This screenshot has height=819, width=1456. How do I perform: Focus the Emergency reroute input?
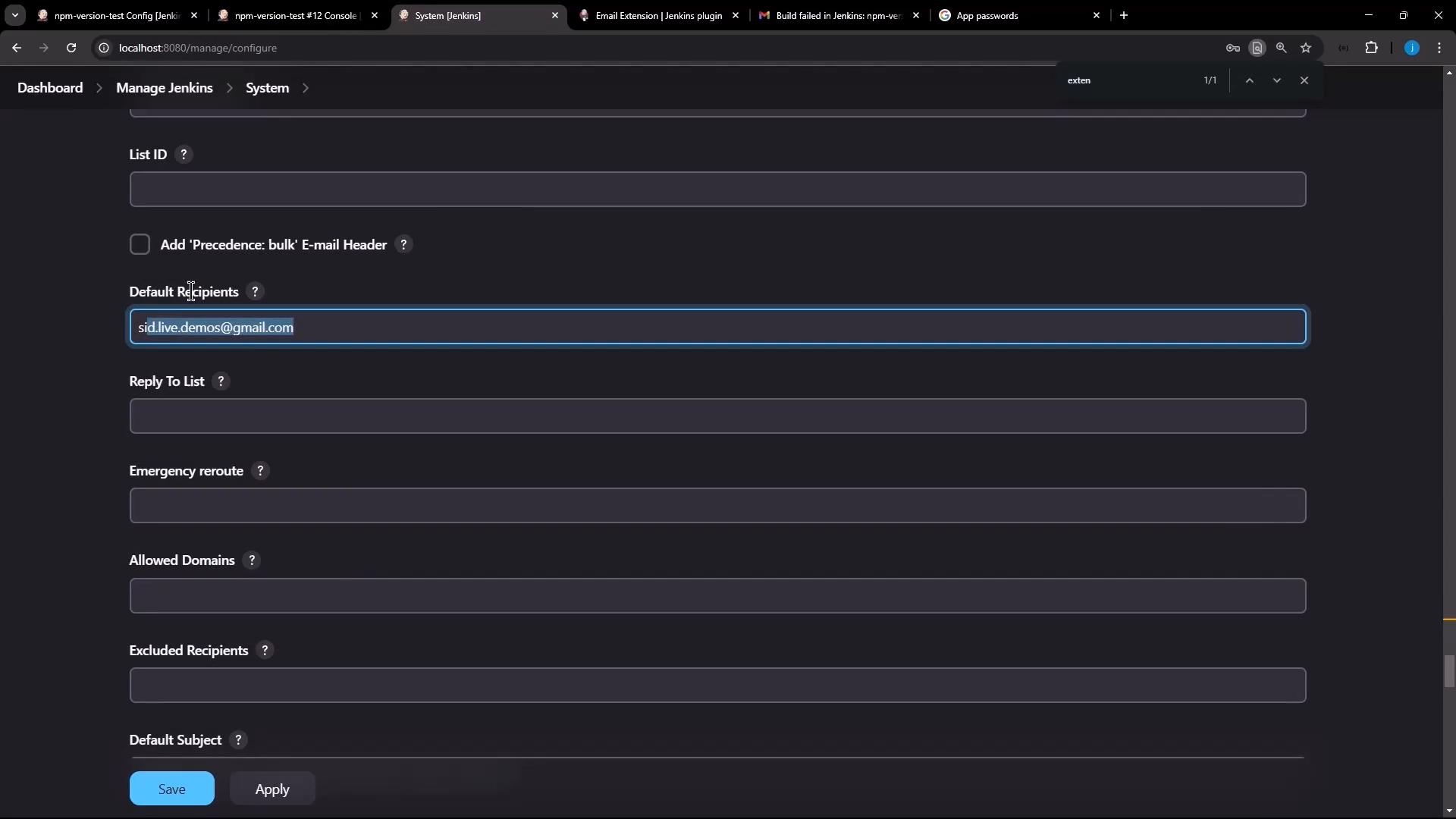717,506
